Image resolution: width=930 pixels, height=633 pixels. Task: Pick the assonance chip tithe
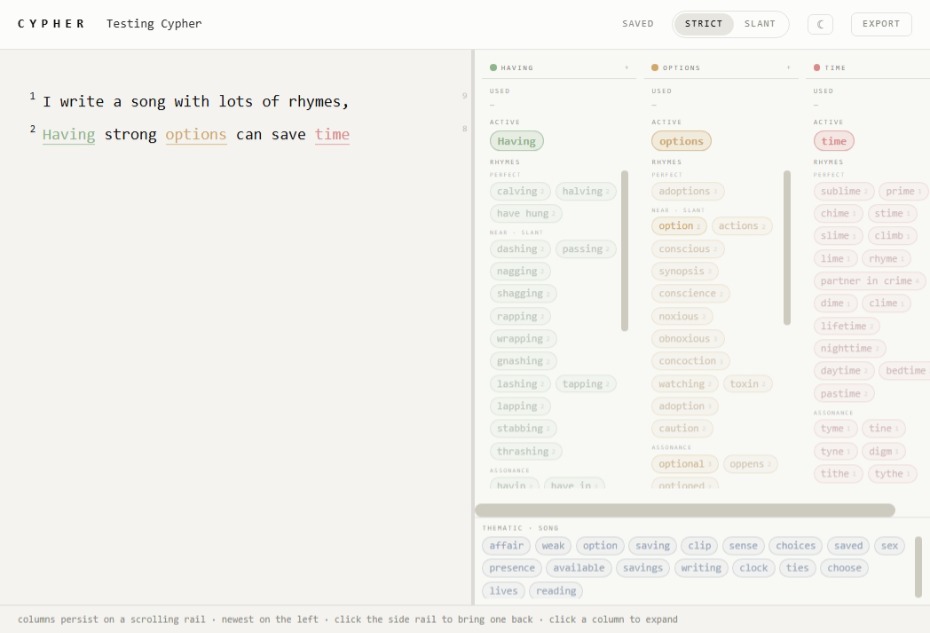pos(837,473)
